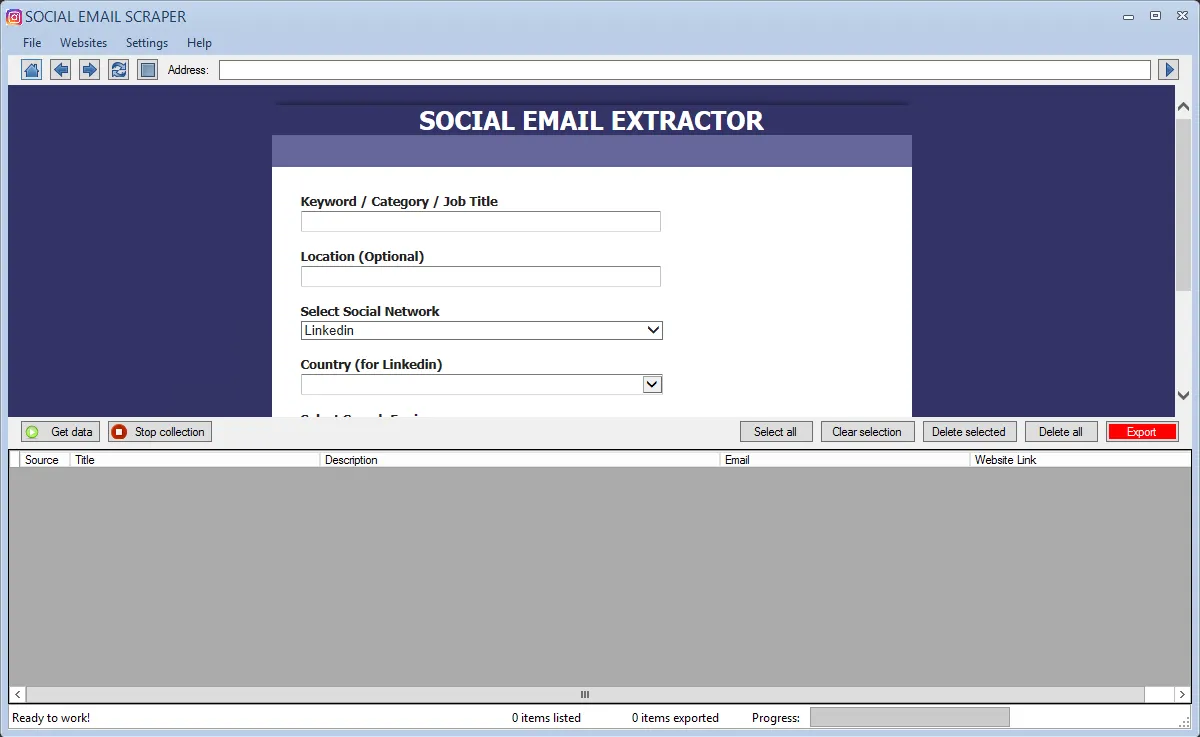Click the Select all button
The width and height of the screenshot is (1200, 737).
point(775,432)
